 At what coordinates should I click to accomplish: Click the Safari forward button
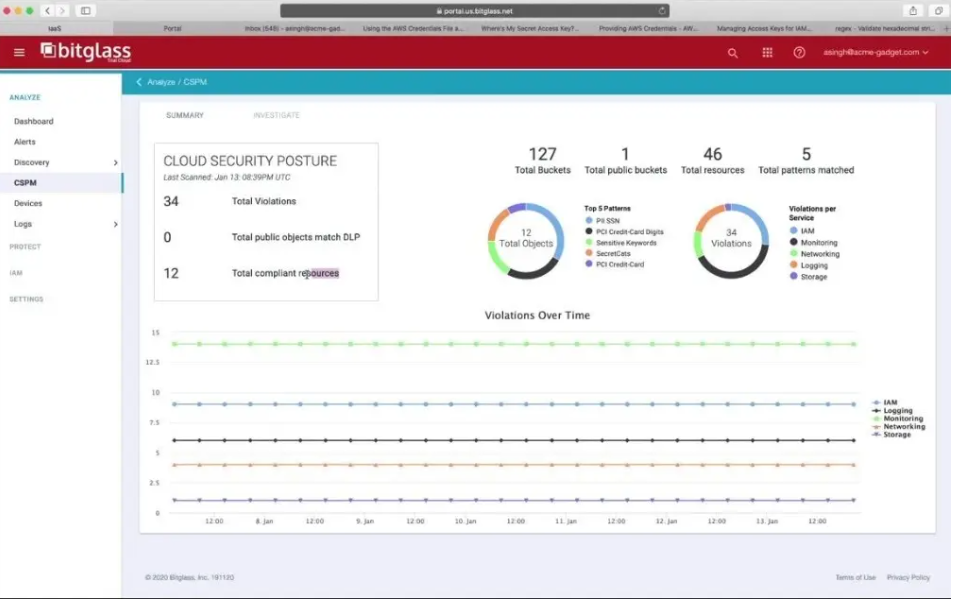pyautogui.click(x=62, y=10)
